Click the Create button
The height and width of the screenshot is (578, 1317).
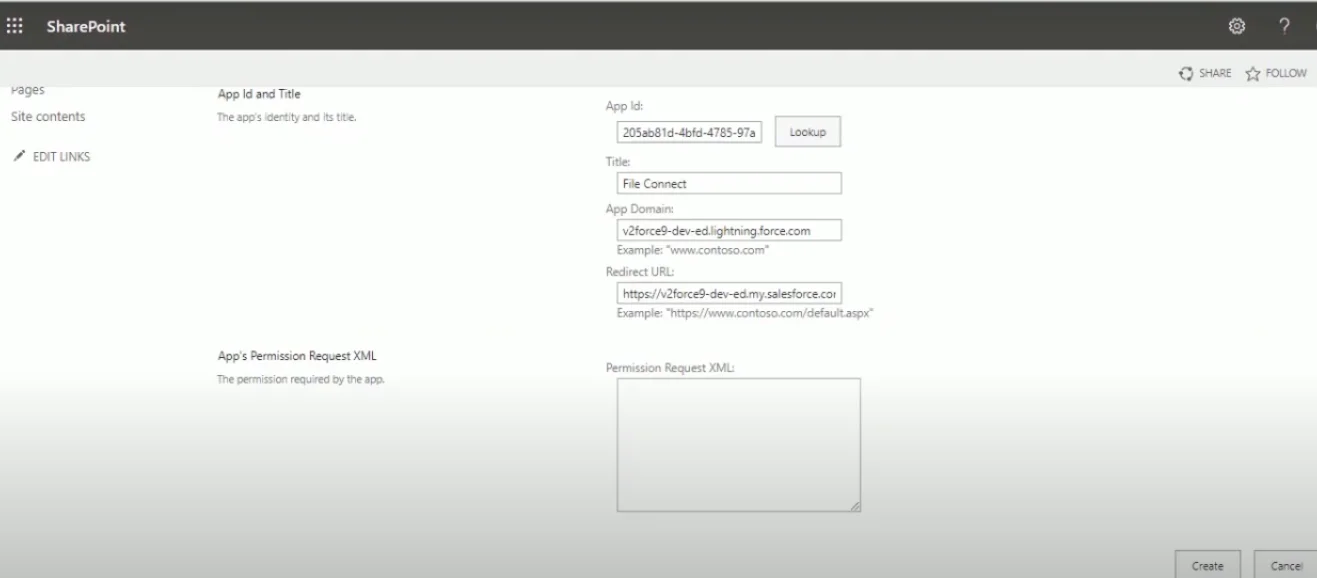(1206, 565)
